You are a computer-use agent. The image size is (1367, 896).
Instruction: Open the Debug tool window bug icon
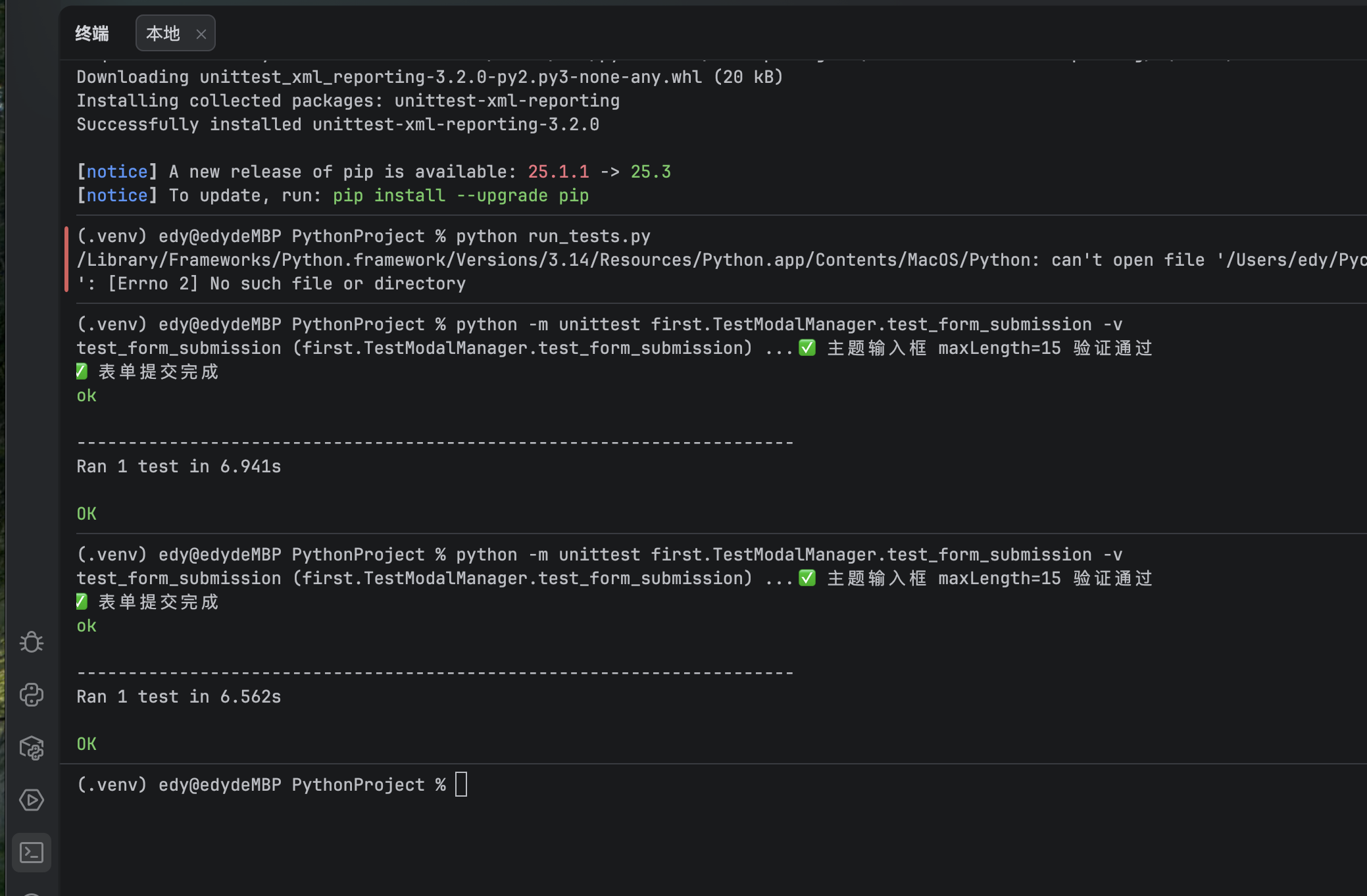[x=32, y=642]
